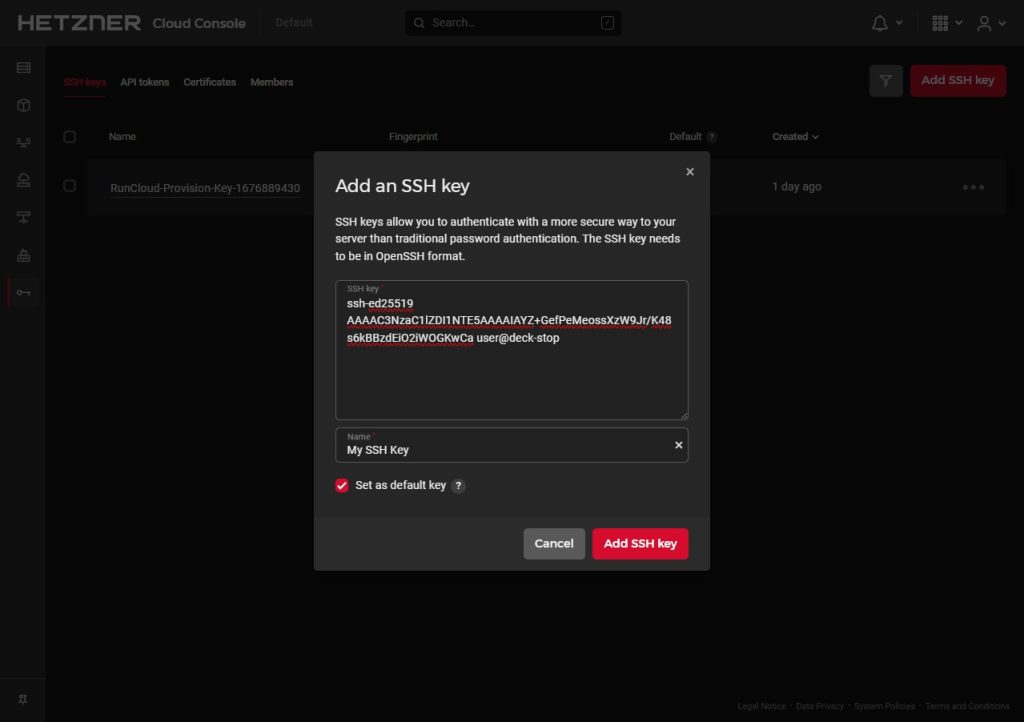This screenshot has height=722, width=1024.
Task: Expand the apps grid dropdown in the header
Action: click(946, 23)
